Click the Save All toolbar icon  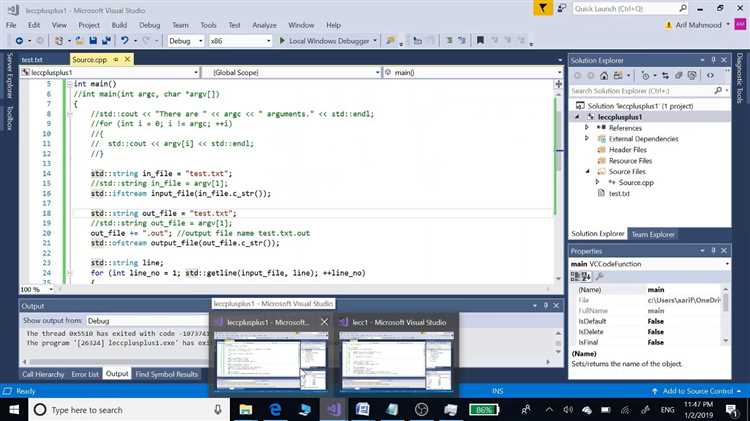click(106, 41)
